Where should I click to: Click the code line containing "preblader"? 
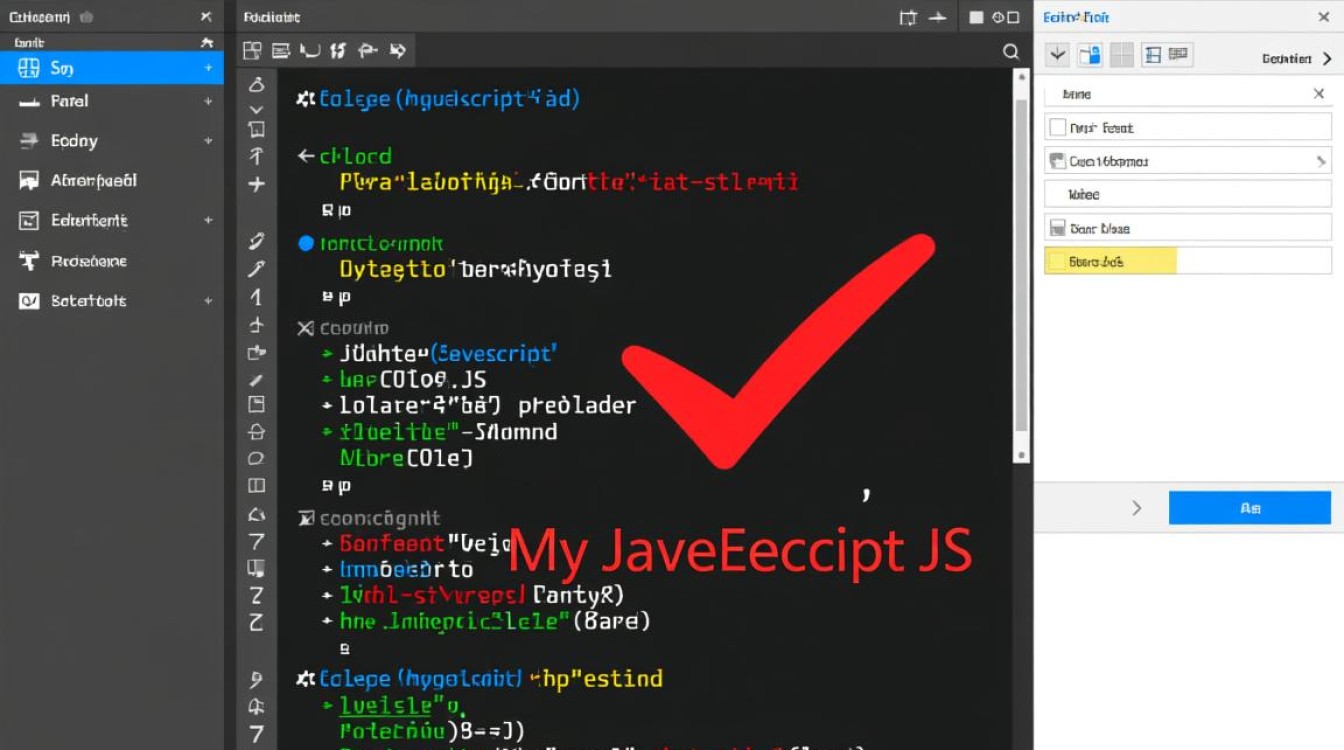click(479, 406)
